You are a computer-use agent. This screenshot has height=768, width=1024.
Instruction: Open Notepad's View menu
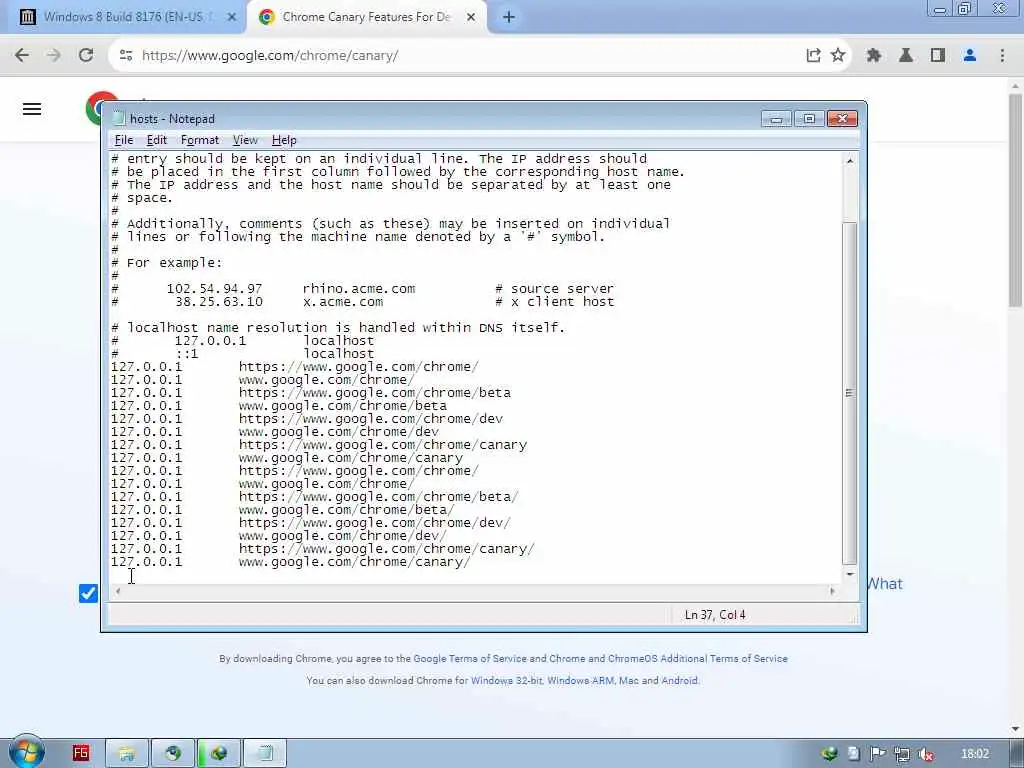(x=245, y=140)
